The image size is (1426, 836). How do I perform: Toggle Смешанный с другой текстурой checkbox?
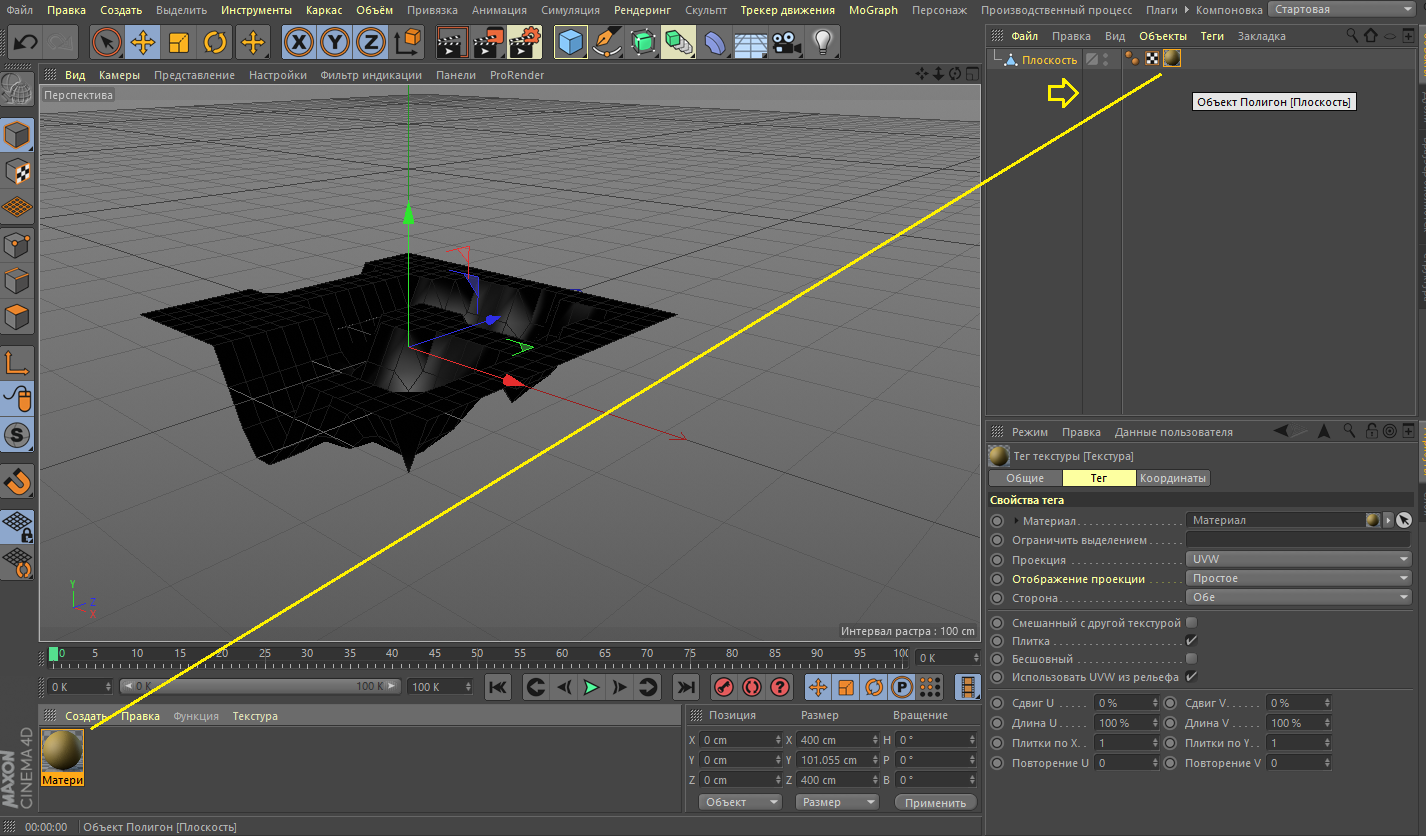pyautogui.click(x=1191, y=623)
